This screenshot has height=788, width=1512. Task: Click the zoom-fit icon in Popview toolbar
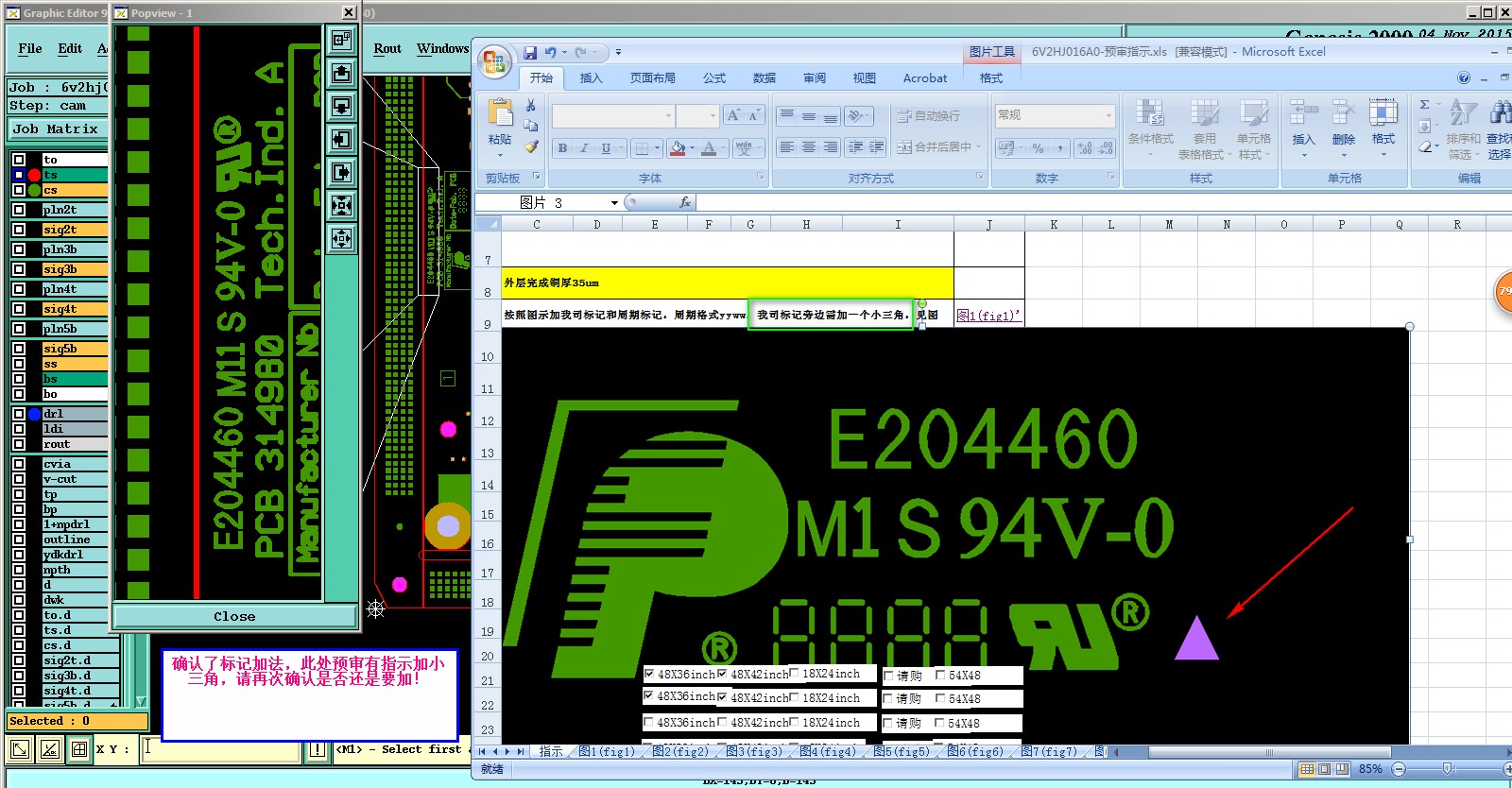341,205
